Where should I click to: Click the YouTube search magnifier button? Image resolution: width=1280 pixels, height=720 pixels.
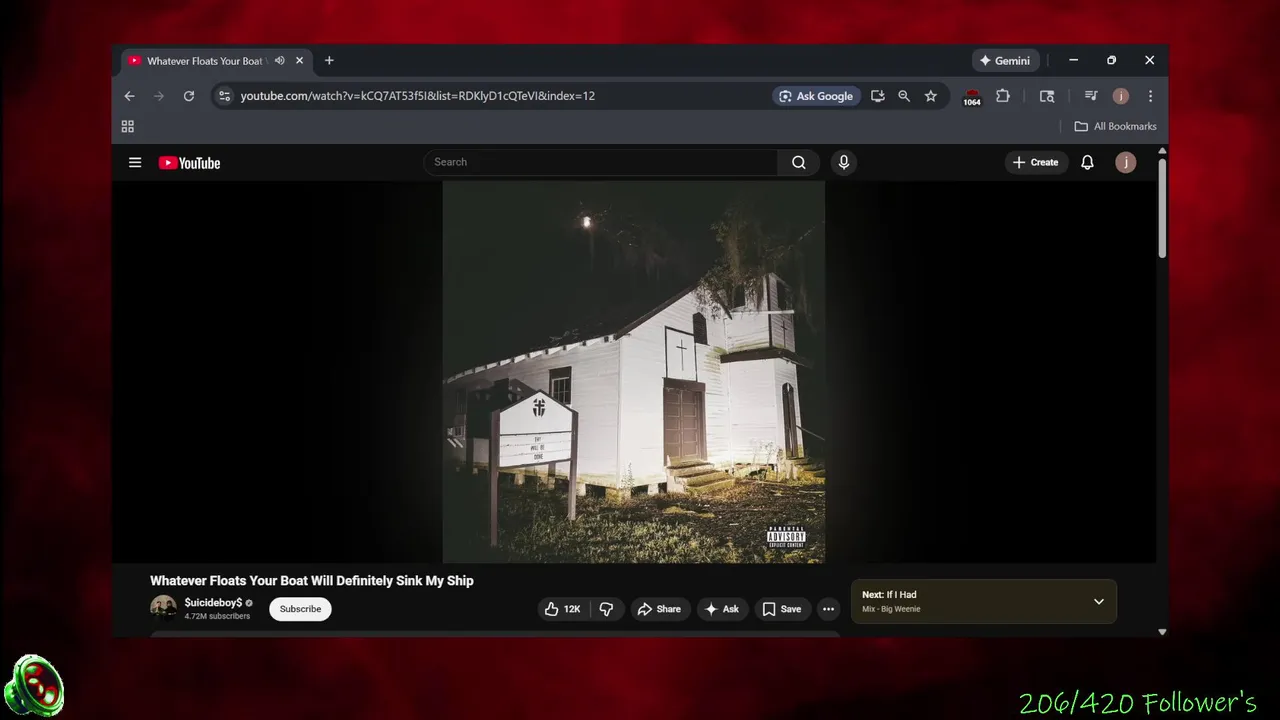pyautogui.click(x=798, y=162)
